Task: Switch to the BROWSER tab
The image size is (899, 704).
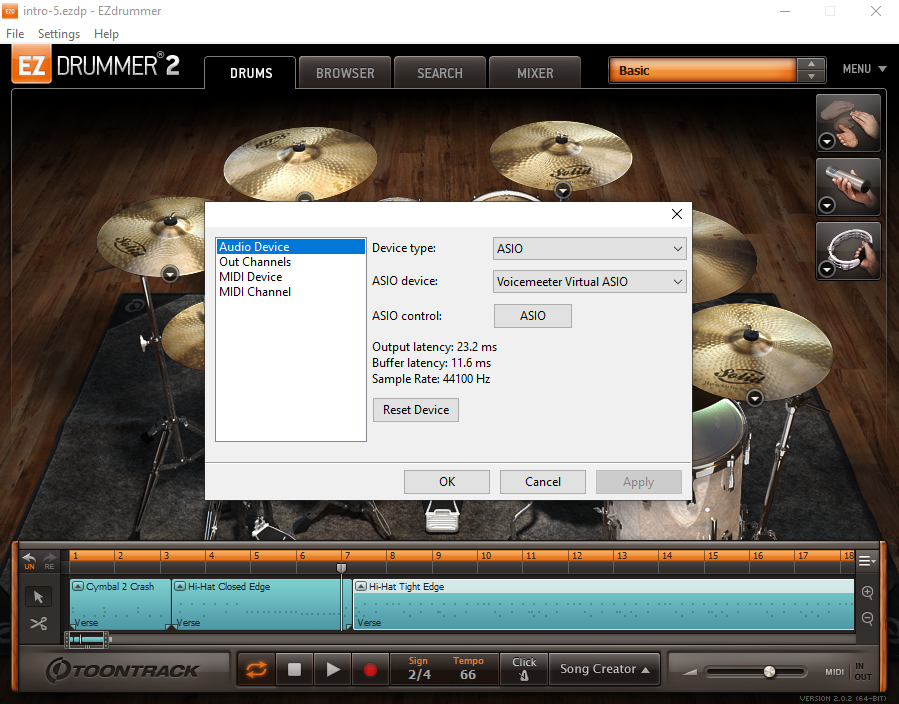Action: coord(345,73)
